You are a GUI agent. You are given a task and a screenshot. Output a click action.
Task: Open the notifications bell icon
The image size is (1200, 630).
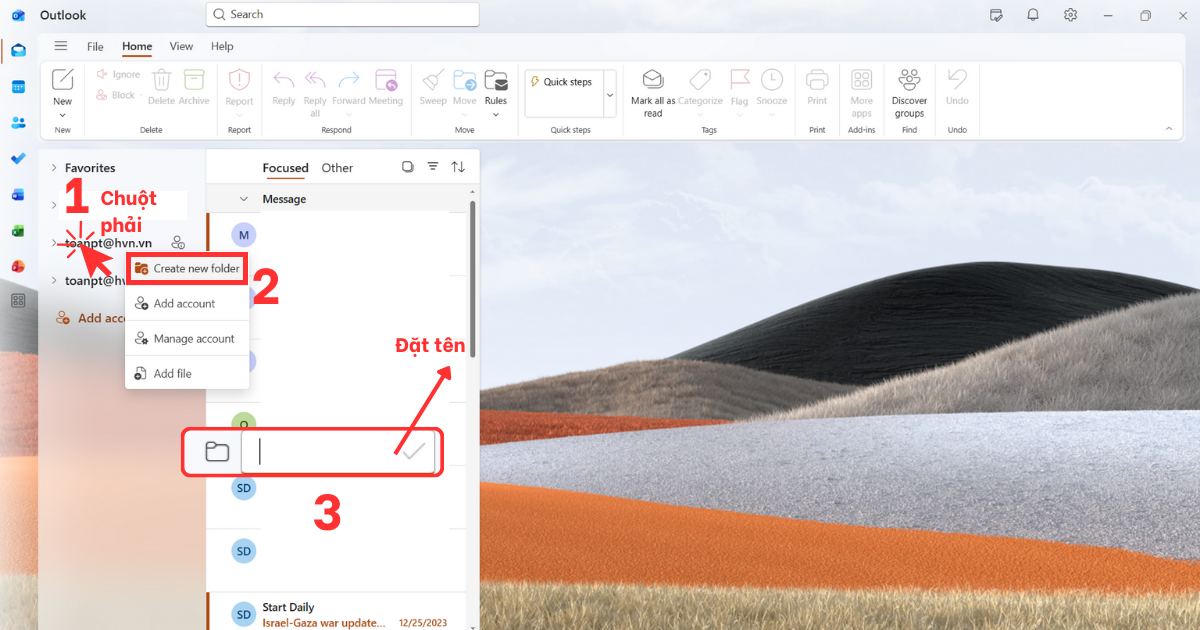click(x=1033, y=15)
